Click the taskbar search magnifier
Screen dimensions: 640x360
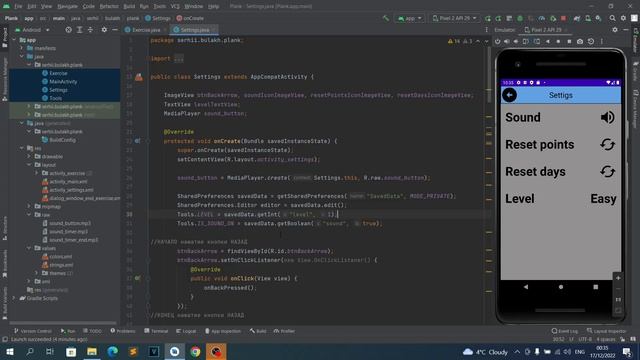coord(30,351)
